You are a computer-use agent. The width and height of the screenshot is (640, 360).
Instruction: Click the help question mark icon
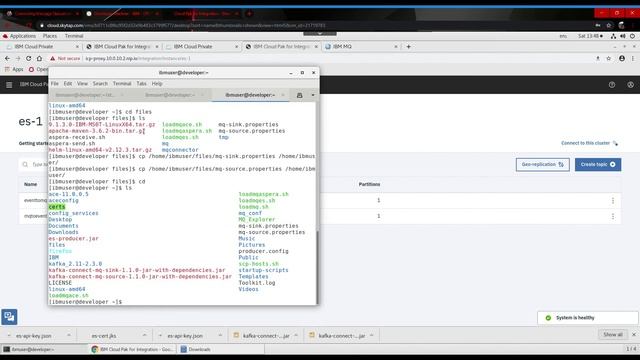coord(612,85)
